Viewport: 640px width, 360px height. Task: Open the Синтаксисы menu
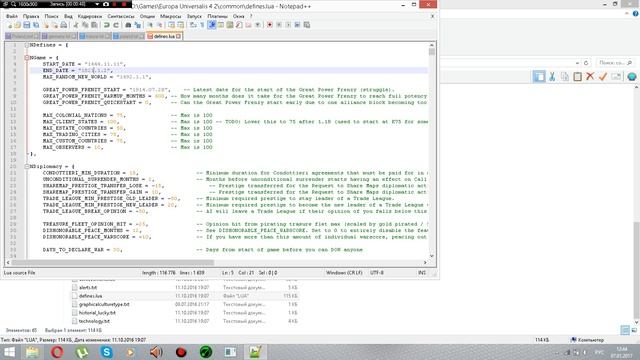coord(121,16)
